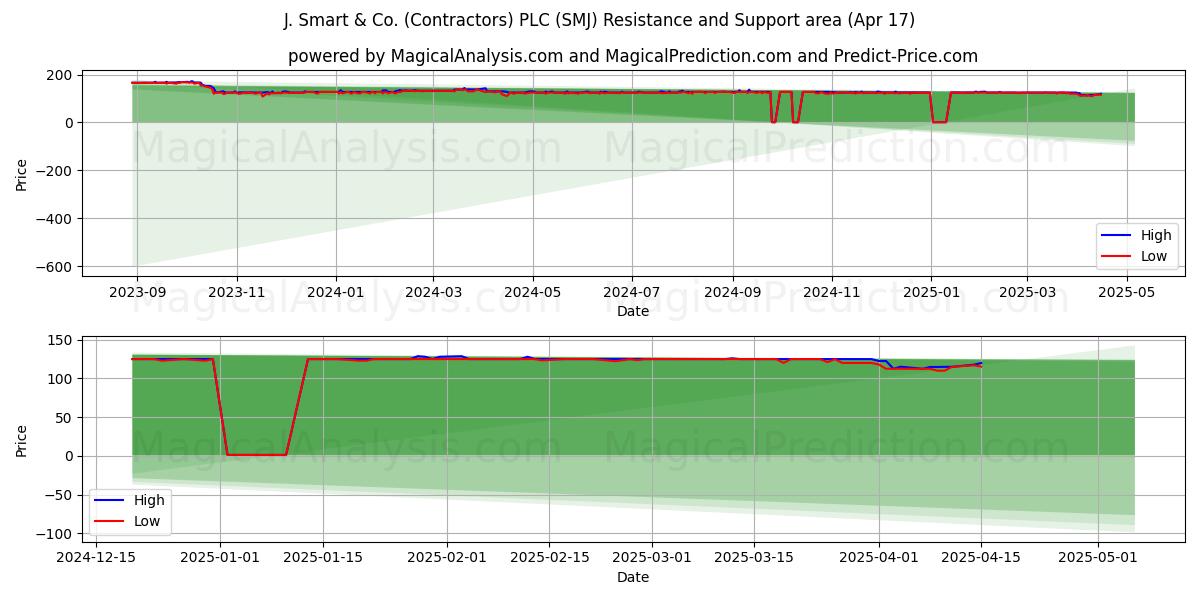
Task: Click the top chart 'Price' axis label
Action: (x=22, y=173)
